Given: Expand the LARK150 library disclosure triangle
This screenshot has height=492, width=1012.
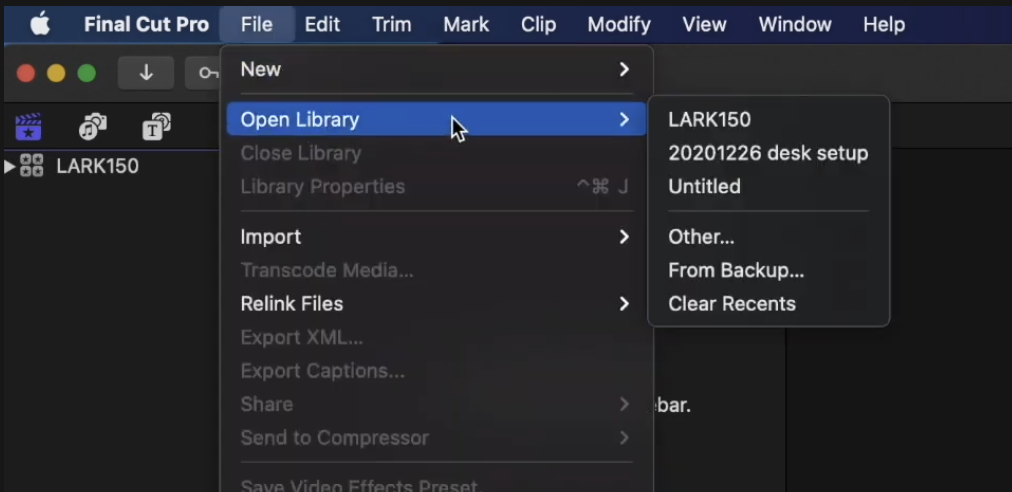Looking at the screenshot, I should click(9, 167).
